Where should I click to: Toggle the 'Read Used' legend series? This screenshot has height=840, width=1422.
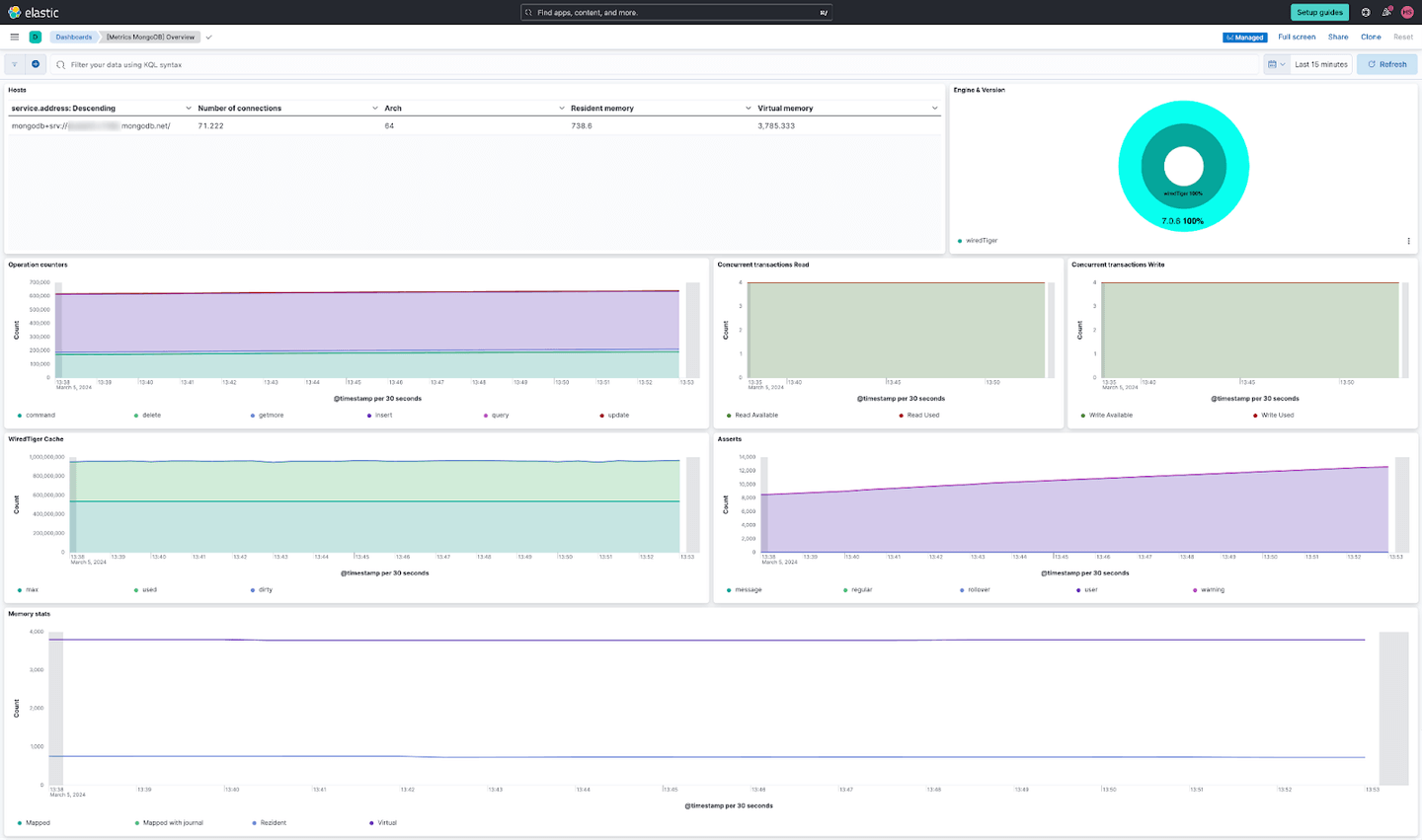point(919,416)
